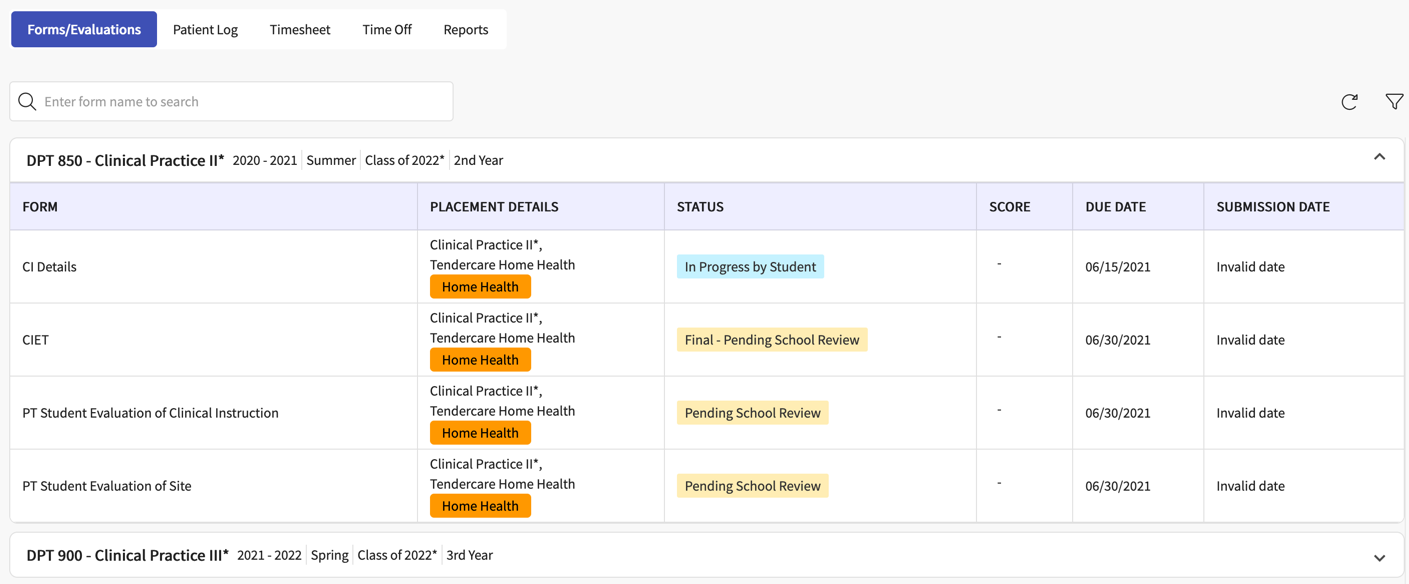The image size is (1409, 584).
Task: Click the In Progress by Student status badge
Action: click(x=750, y=266)
